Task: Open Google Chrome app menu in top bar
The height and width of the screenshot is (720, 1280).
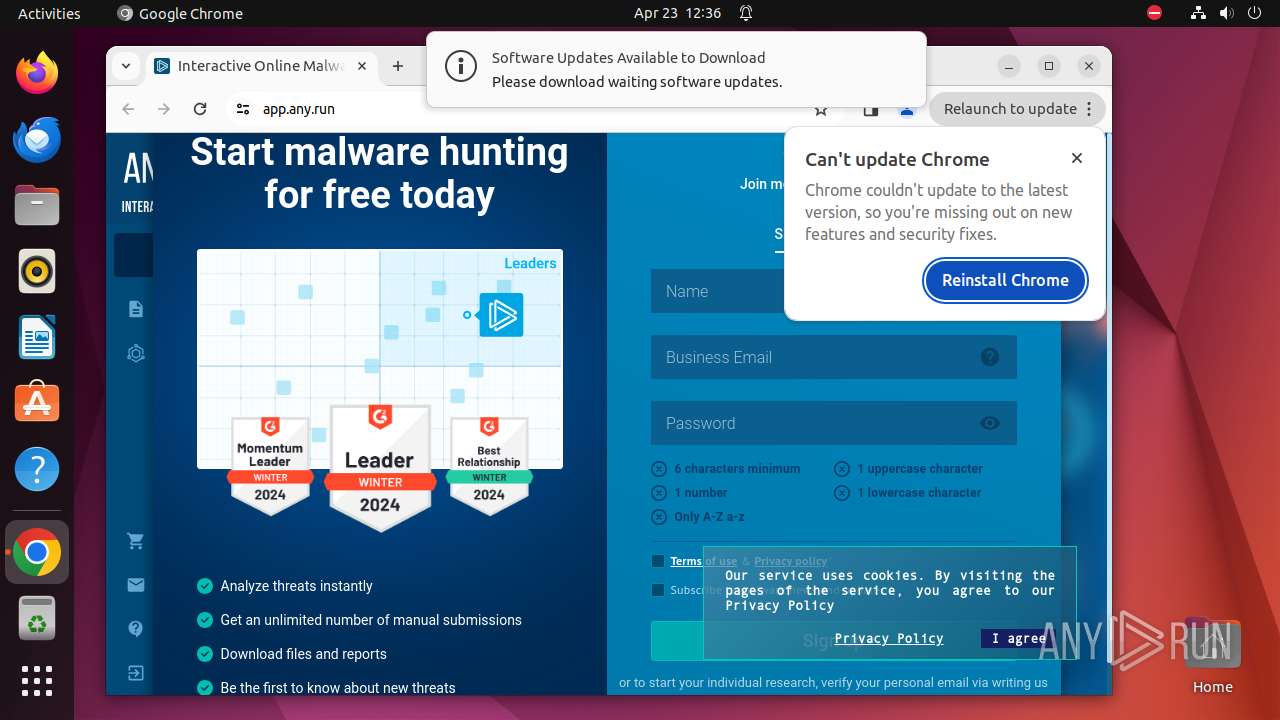Action: click(x=180, y=13)
